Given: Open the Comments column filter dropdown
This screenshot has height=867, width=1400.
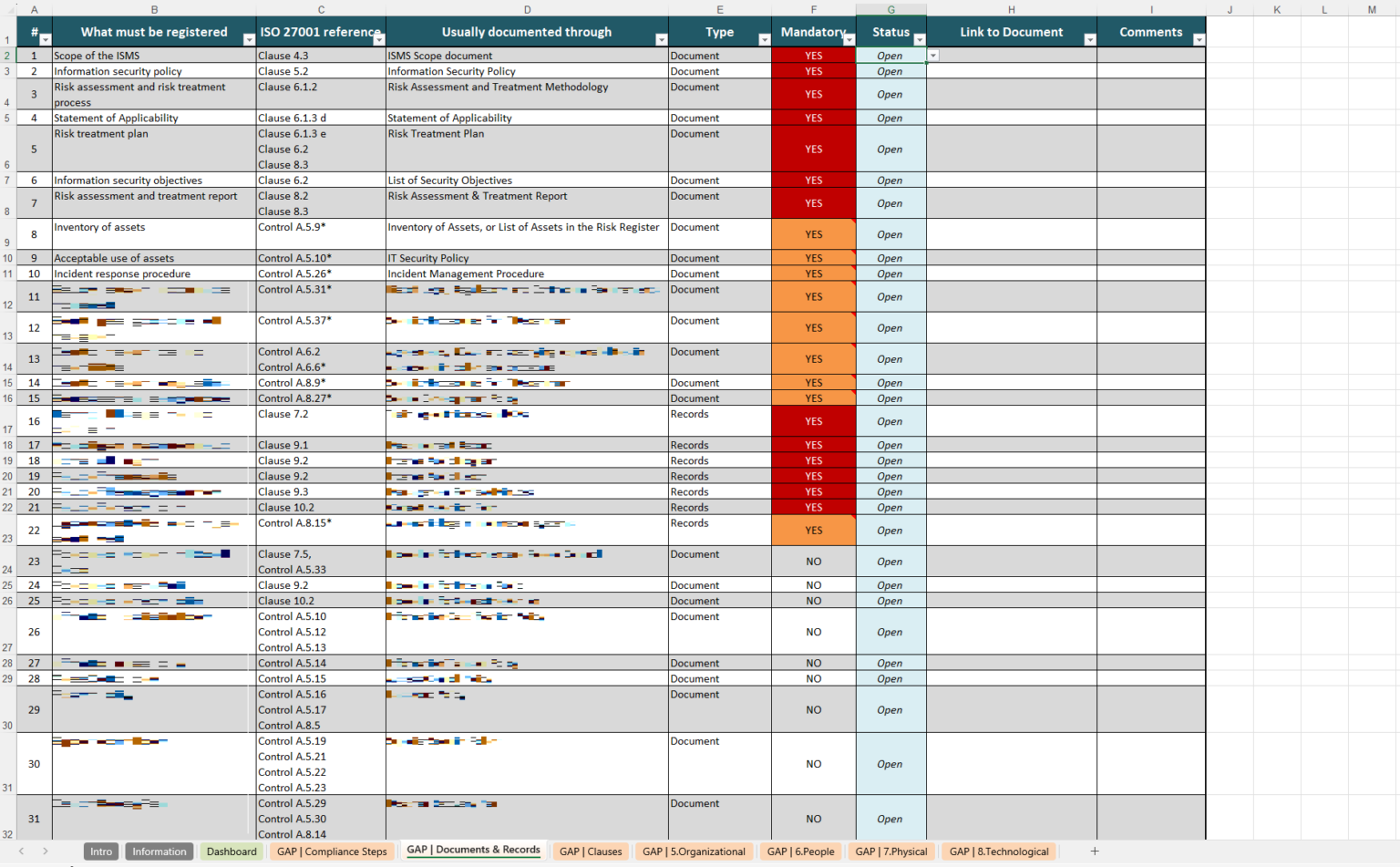Looking at the screenshot, I should (x=1199, y=40).
